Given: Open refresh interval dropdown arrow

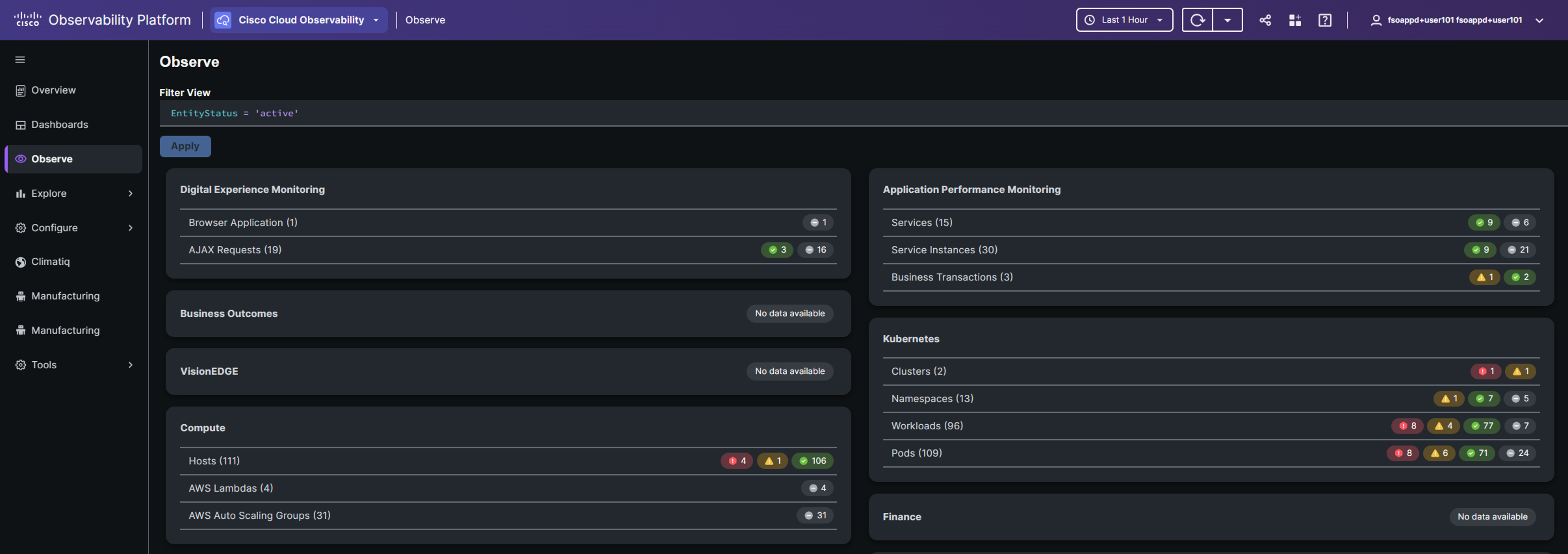Looking at the screenshot, I should point(1227,20).
